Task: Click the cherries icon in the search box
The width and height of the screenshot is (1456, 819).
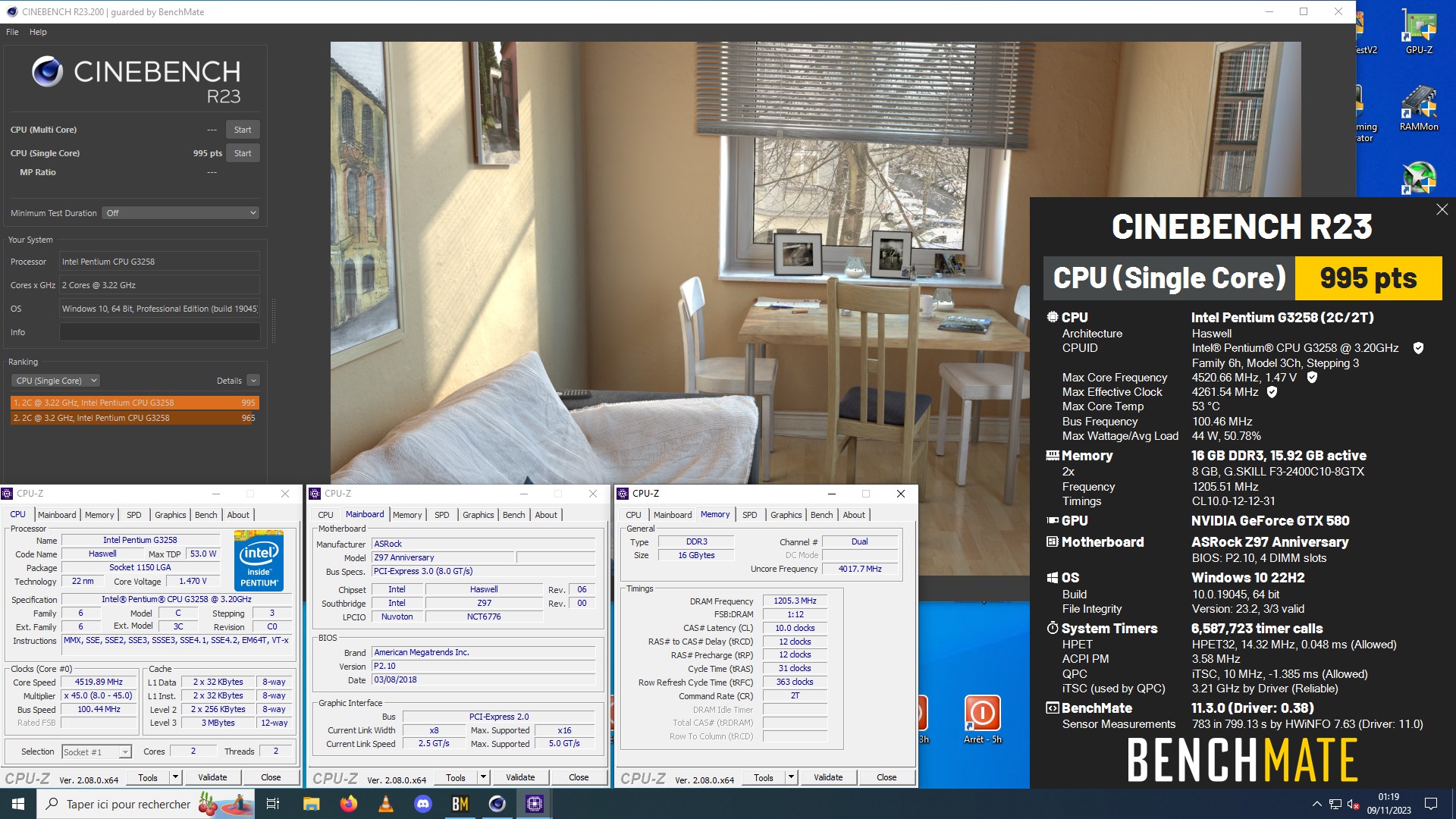Action: [208, 804]
